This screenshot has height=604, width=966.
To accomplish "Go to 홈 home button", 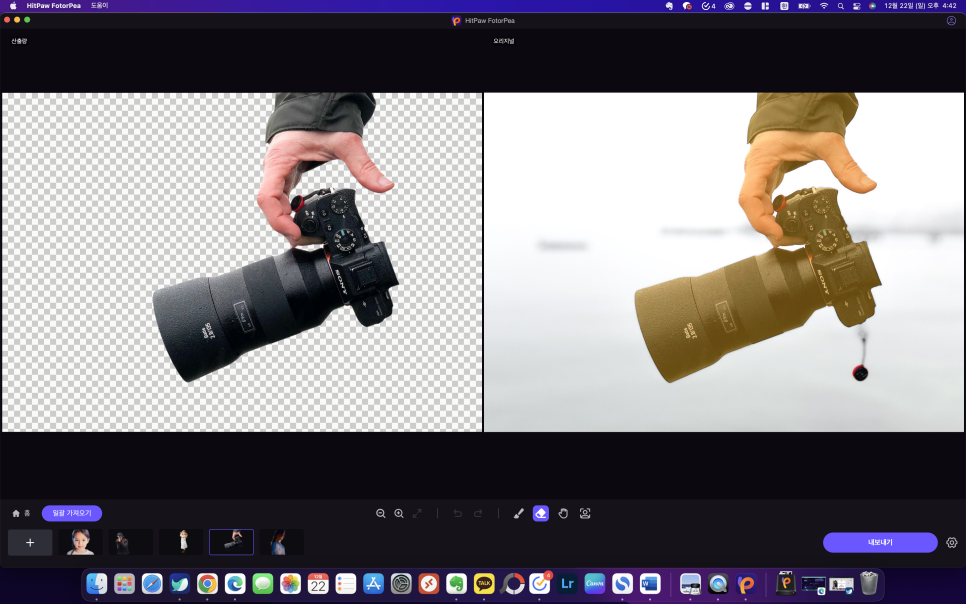I will (21, 513).
